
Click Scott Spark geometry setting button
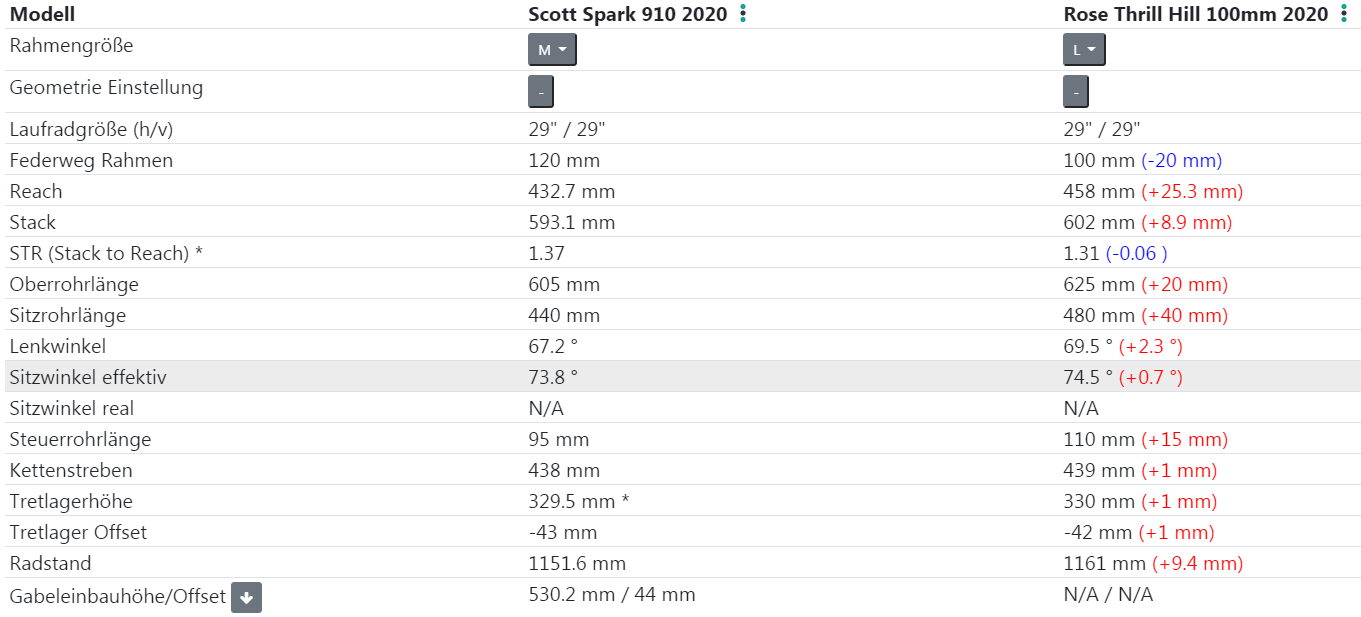point(540,92)
